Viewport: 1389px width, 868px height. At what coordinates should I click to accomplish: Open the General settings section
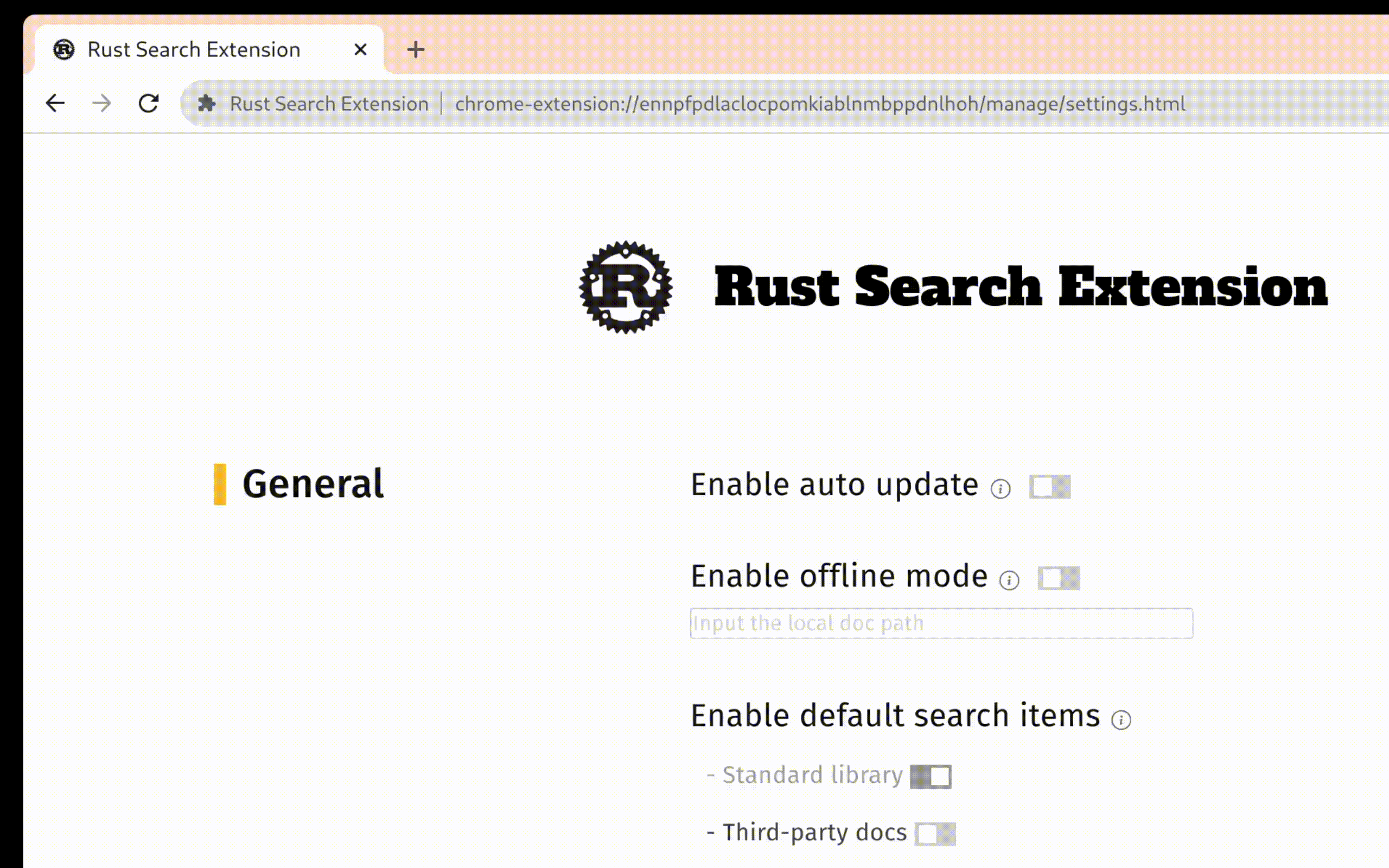pos(313,484)
